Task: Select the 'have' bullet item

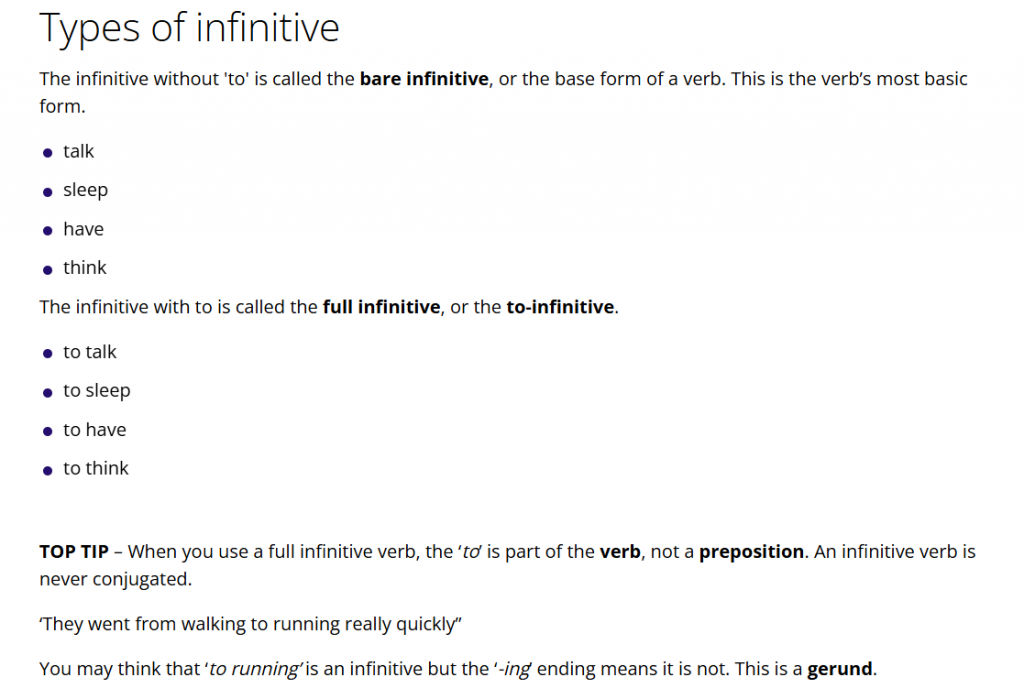Action: click(84, 229)
